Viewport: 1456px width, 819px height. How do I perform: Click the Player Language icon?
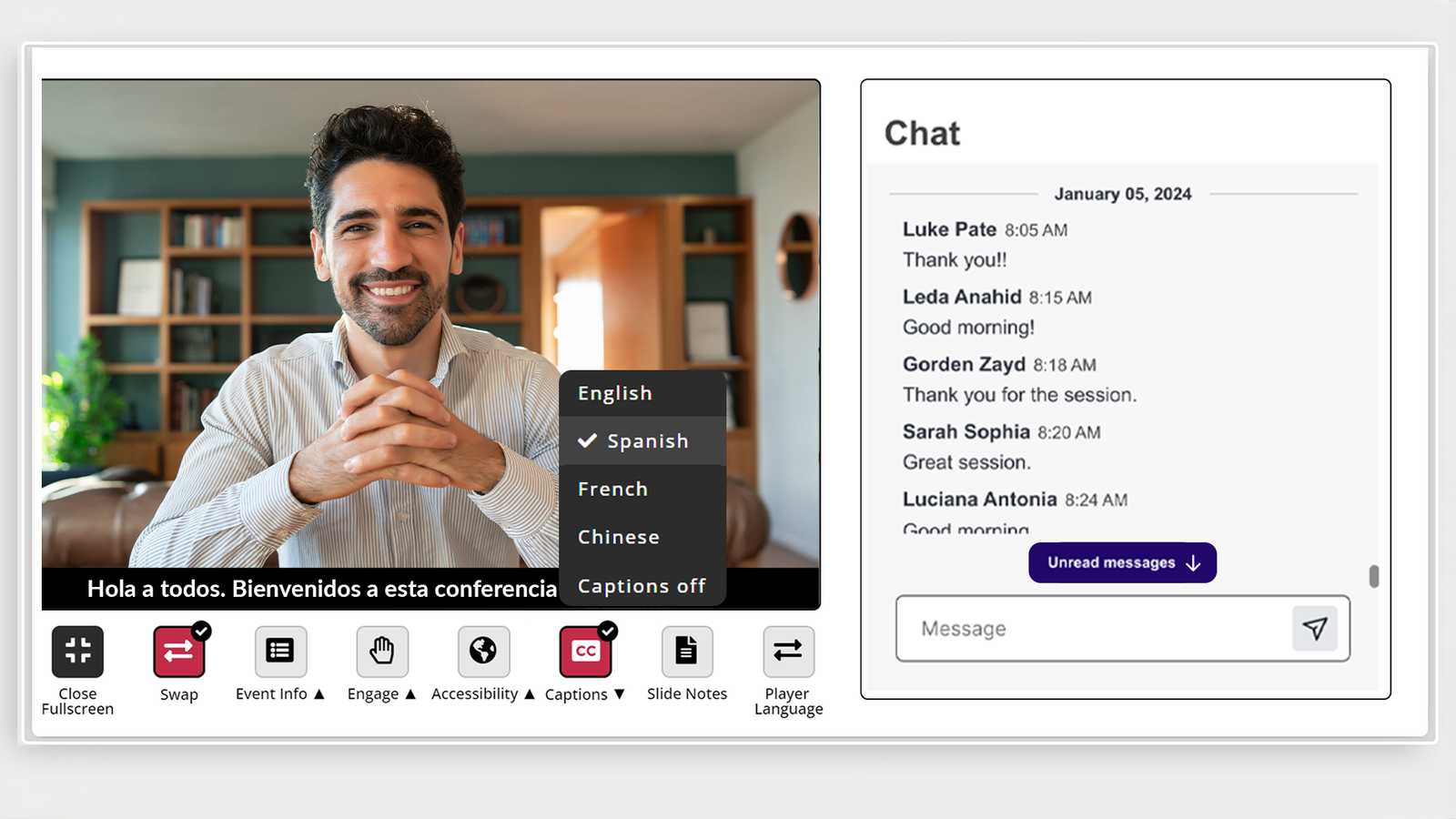[x=787, y=651]
